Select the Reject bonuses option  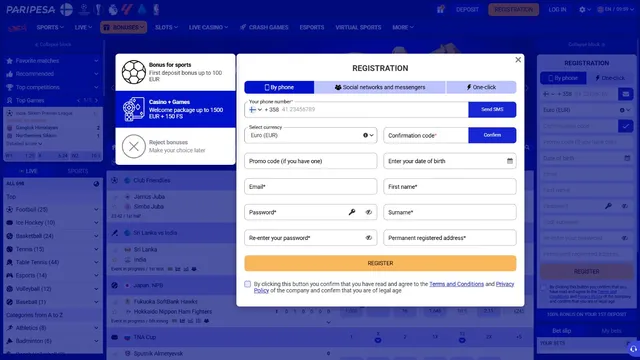coord(175,146)
